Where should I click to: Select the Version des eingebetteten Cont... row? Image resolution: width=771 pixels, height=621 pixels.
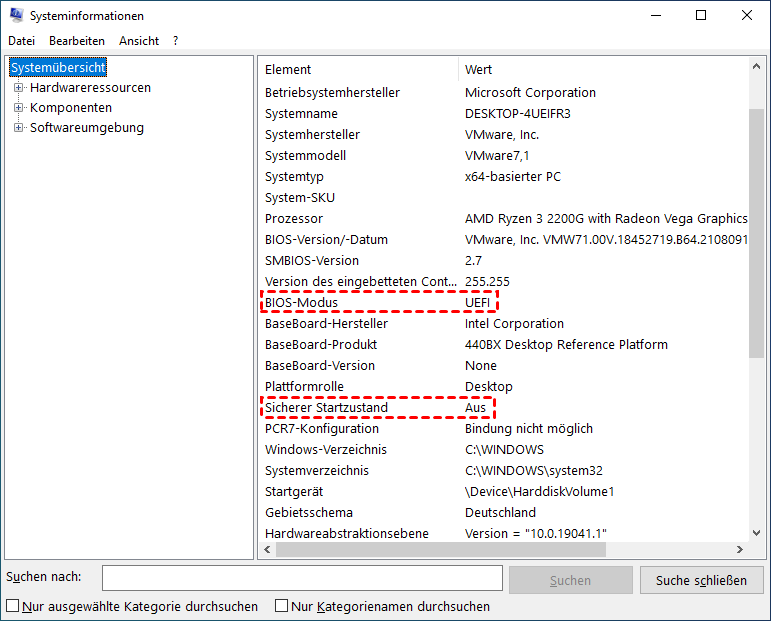pyautogui.click(x=504, y=282)
